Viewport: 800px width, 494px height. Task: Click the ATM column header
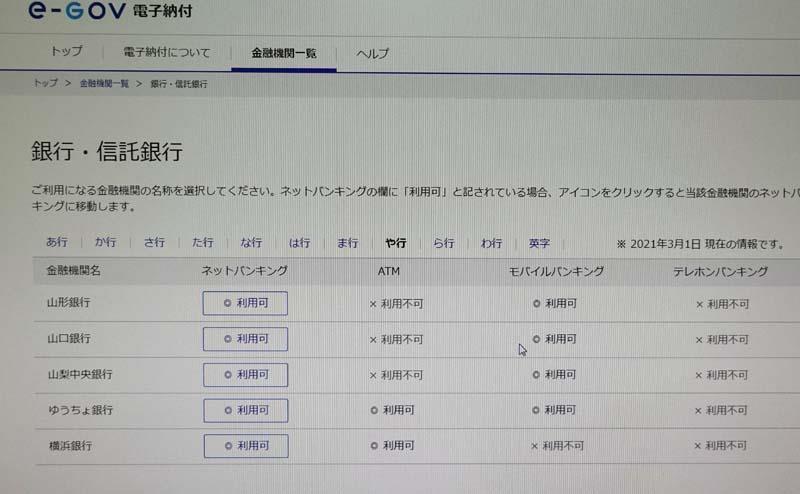click(x=389, y=271)
